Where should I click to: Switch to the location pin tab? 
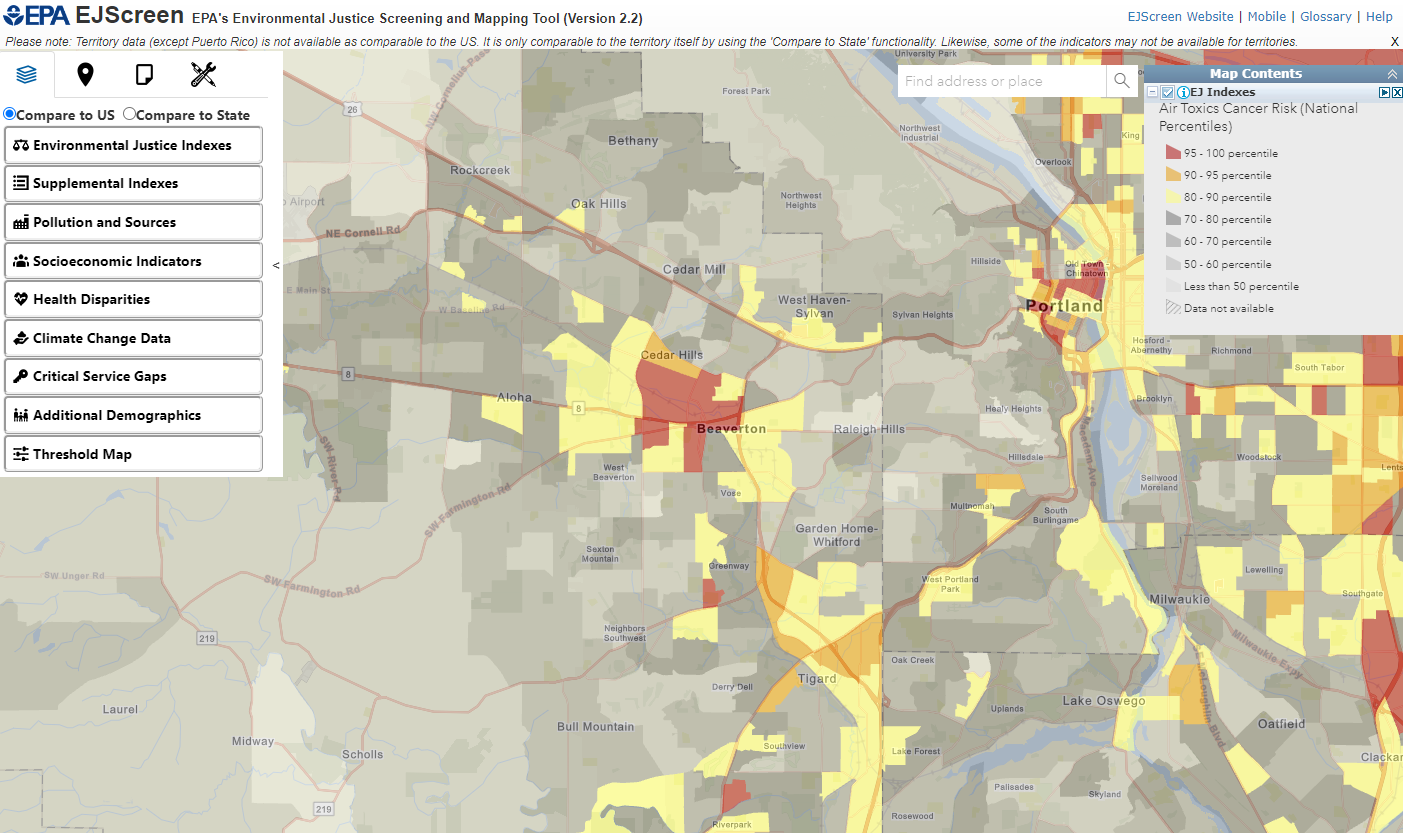[85, 75]
